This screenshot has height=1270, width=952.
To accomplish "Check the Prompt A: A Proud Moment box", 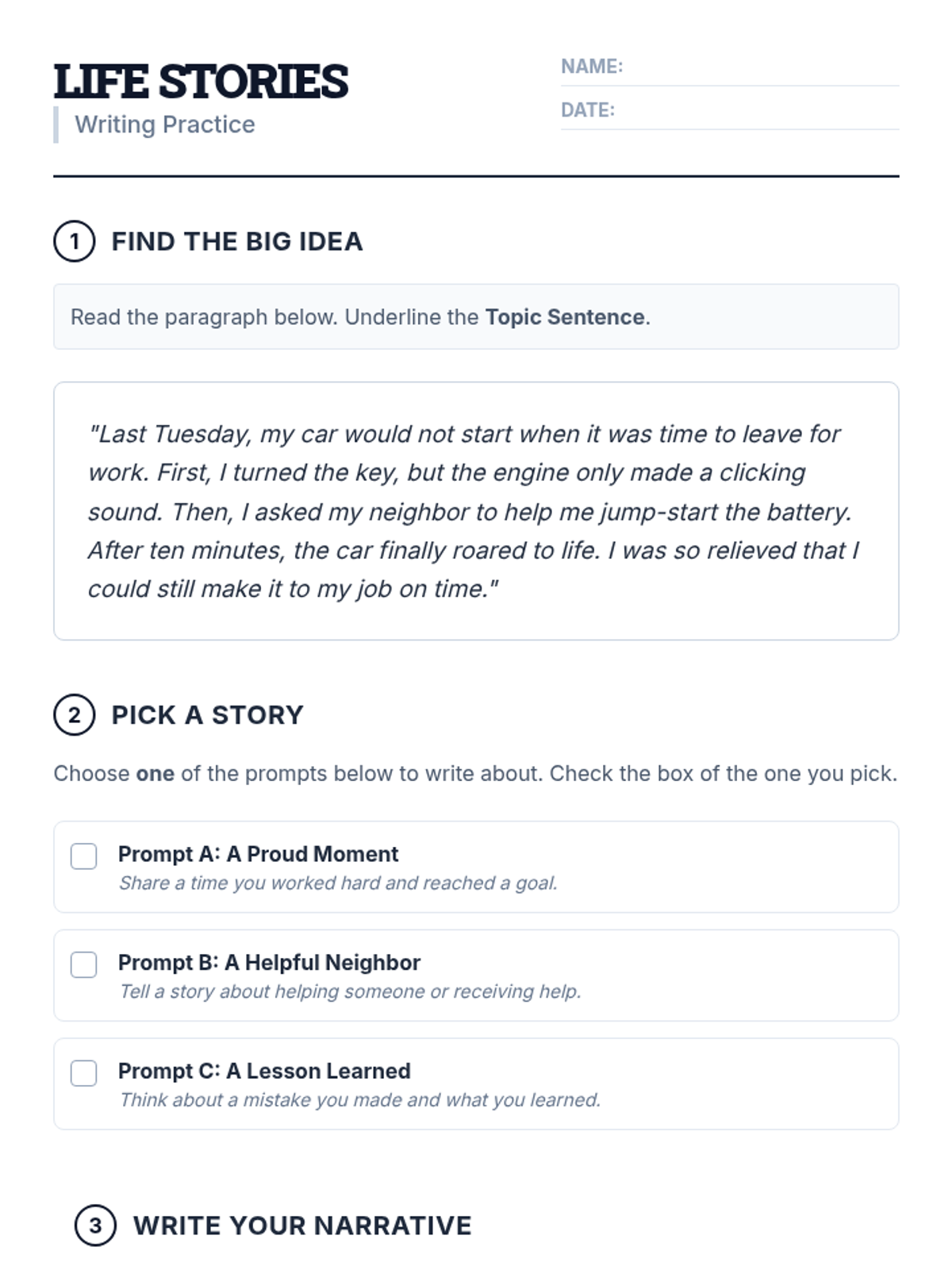I will coord(83,856).
